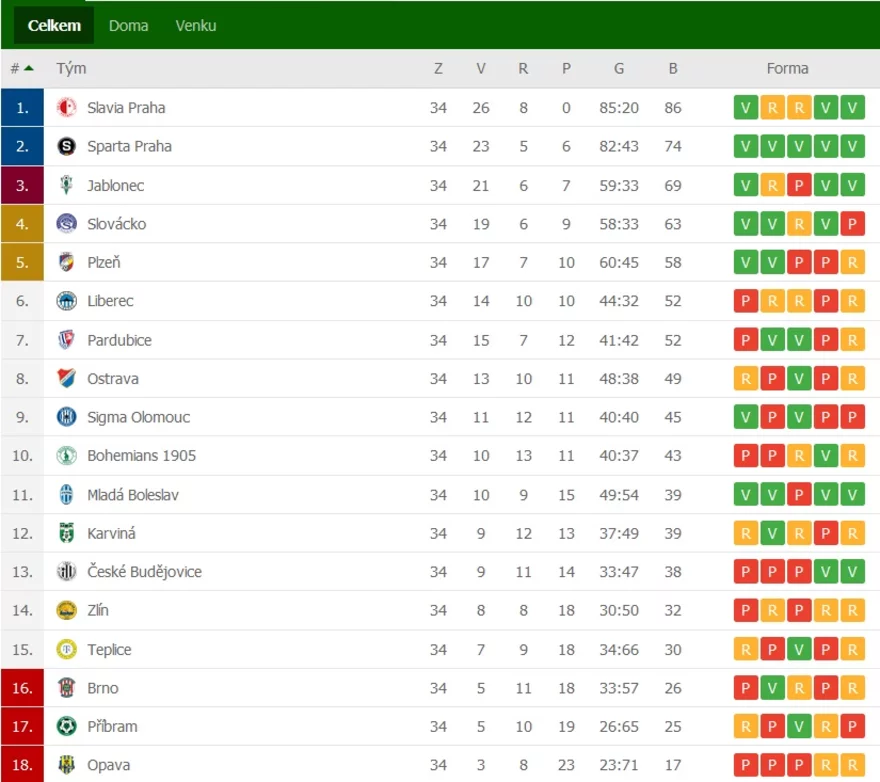The width and height of the screenshot is (880, 782).
Task: Select the Celkem tab
Action: coord(54,26)
